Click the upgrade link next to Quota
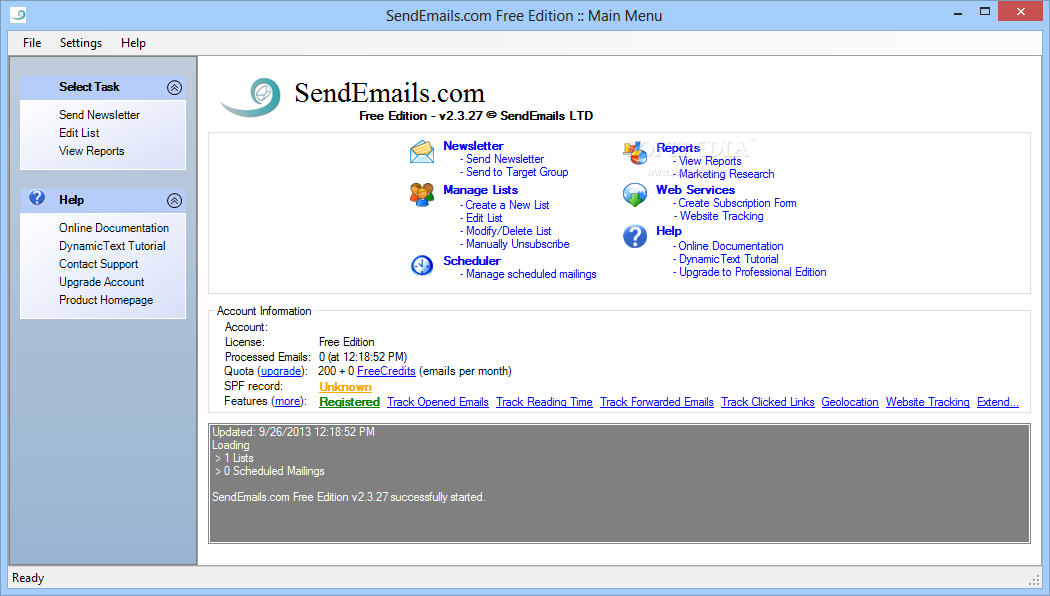1050x596 pixels. pos(281,371)
